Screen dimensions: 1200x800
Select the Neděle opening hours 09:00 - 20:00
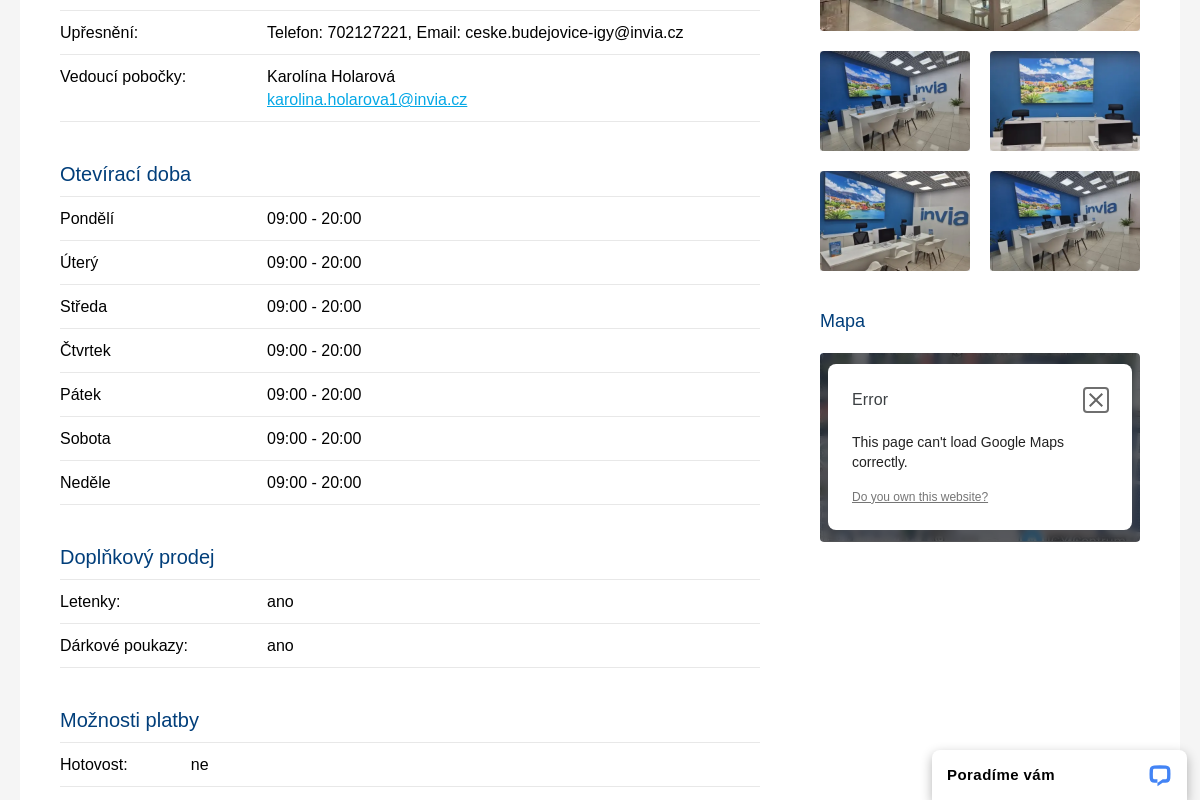point(314,483)
